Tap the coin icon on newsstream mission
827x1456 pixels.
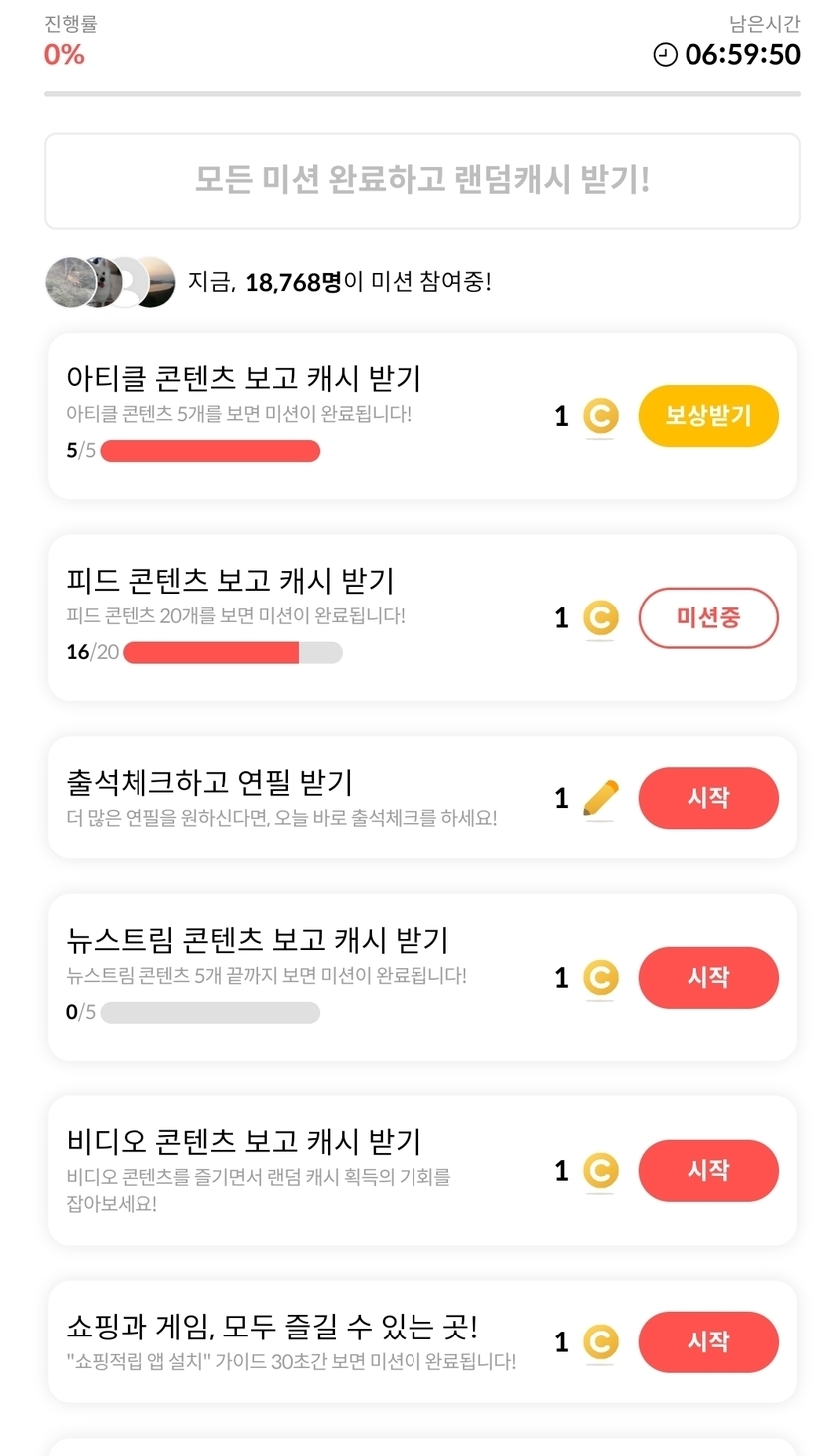pos(600,978)
